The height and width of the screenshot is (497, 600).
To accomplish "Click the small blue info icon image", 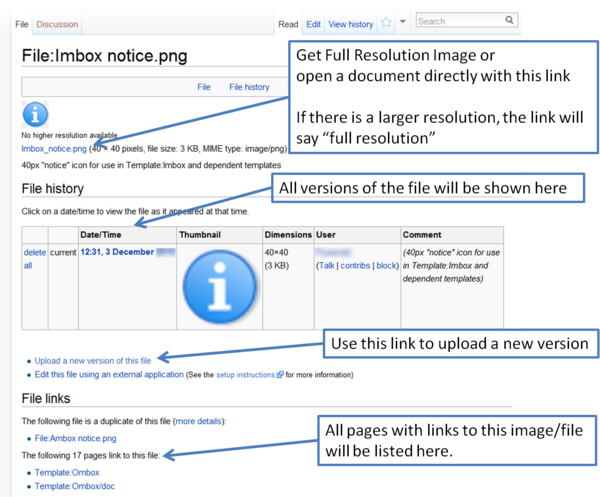I will 35,115.
